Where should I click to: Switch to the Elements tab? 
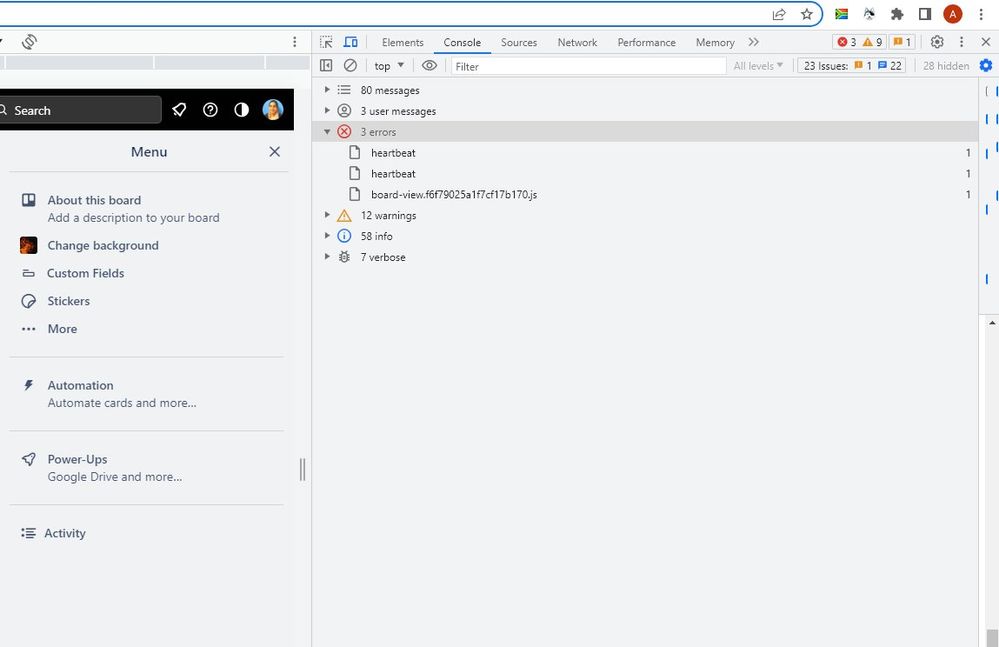pos(403,42)
